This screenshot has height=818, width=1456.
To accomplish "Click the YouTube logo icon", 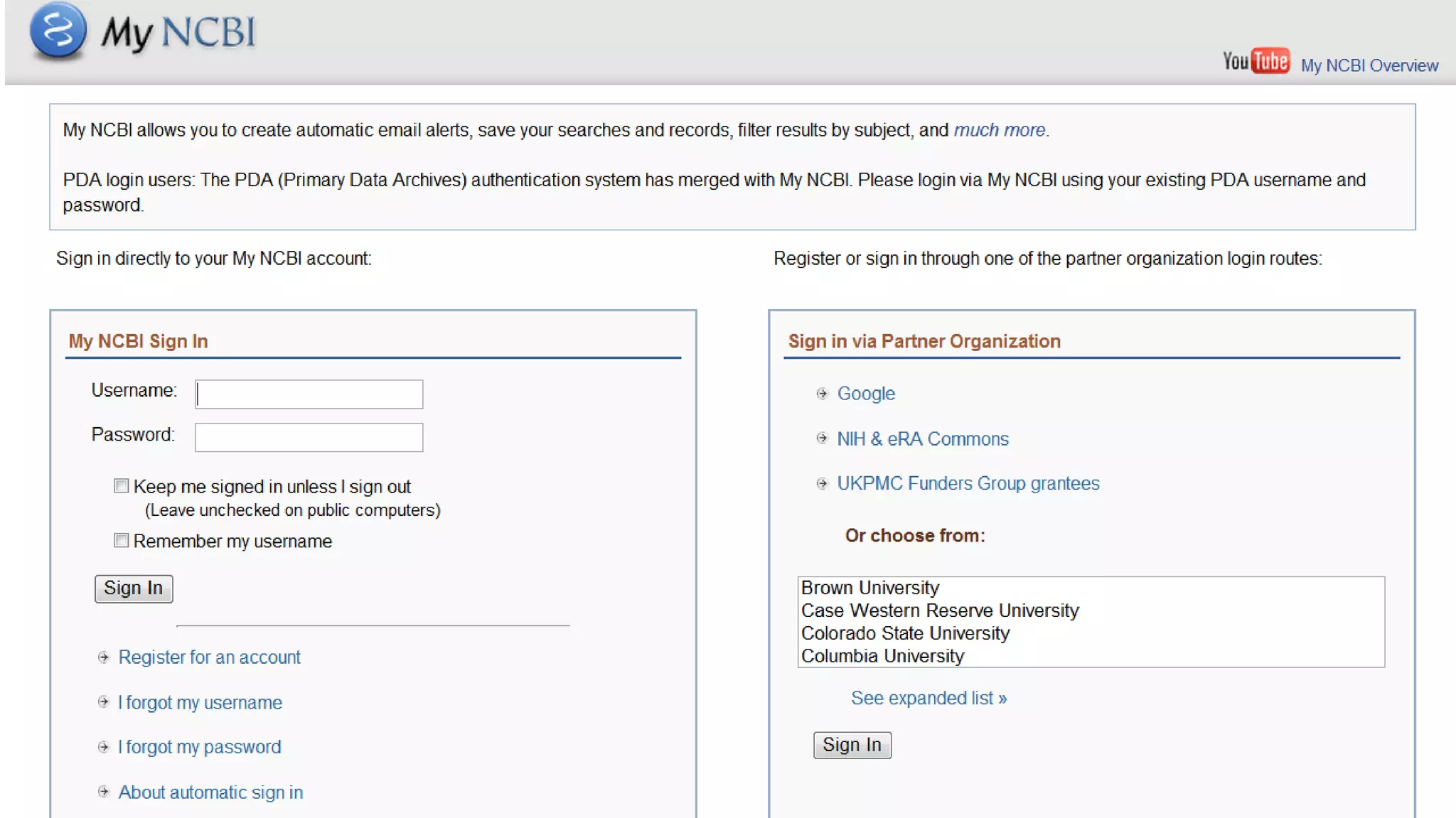I will point(1256,61).
